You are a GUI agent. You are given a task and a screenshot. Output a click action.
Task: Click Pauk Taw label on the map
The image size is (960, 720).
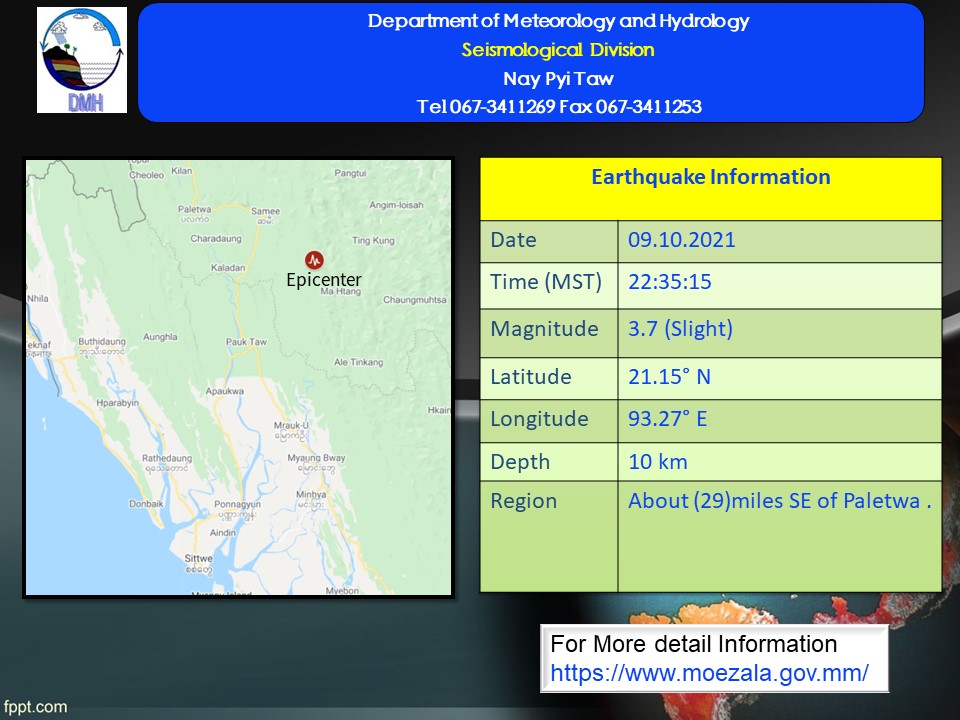point(246,342)
